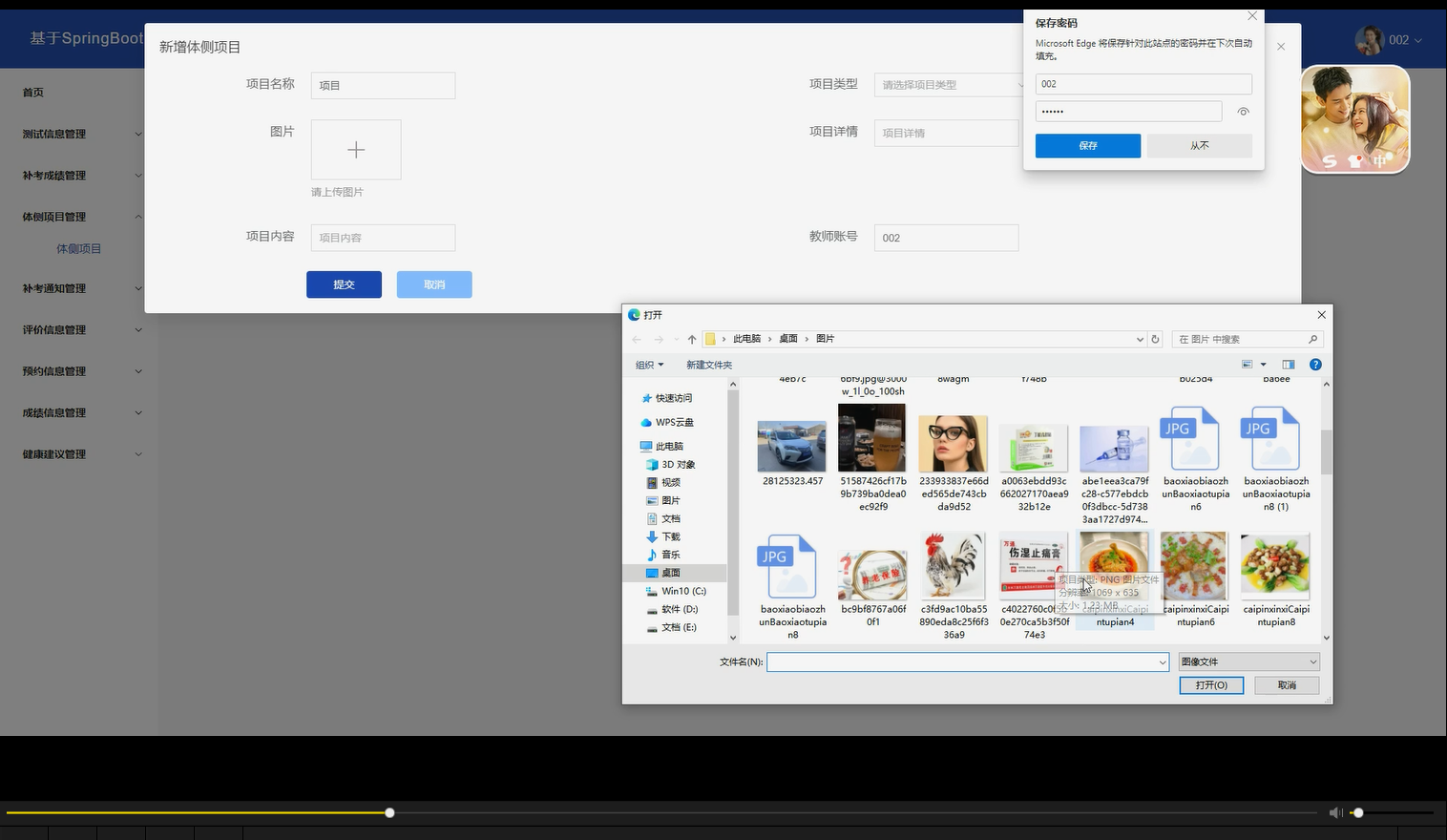
Task: Refresh the folder in the Open dialog
Action: tap(1155, 339)
